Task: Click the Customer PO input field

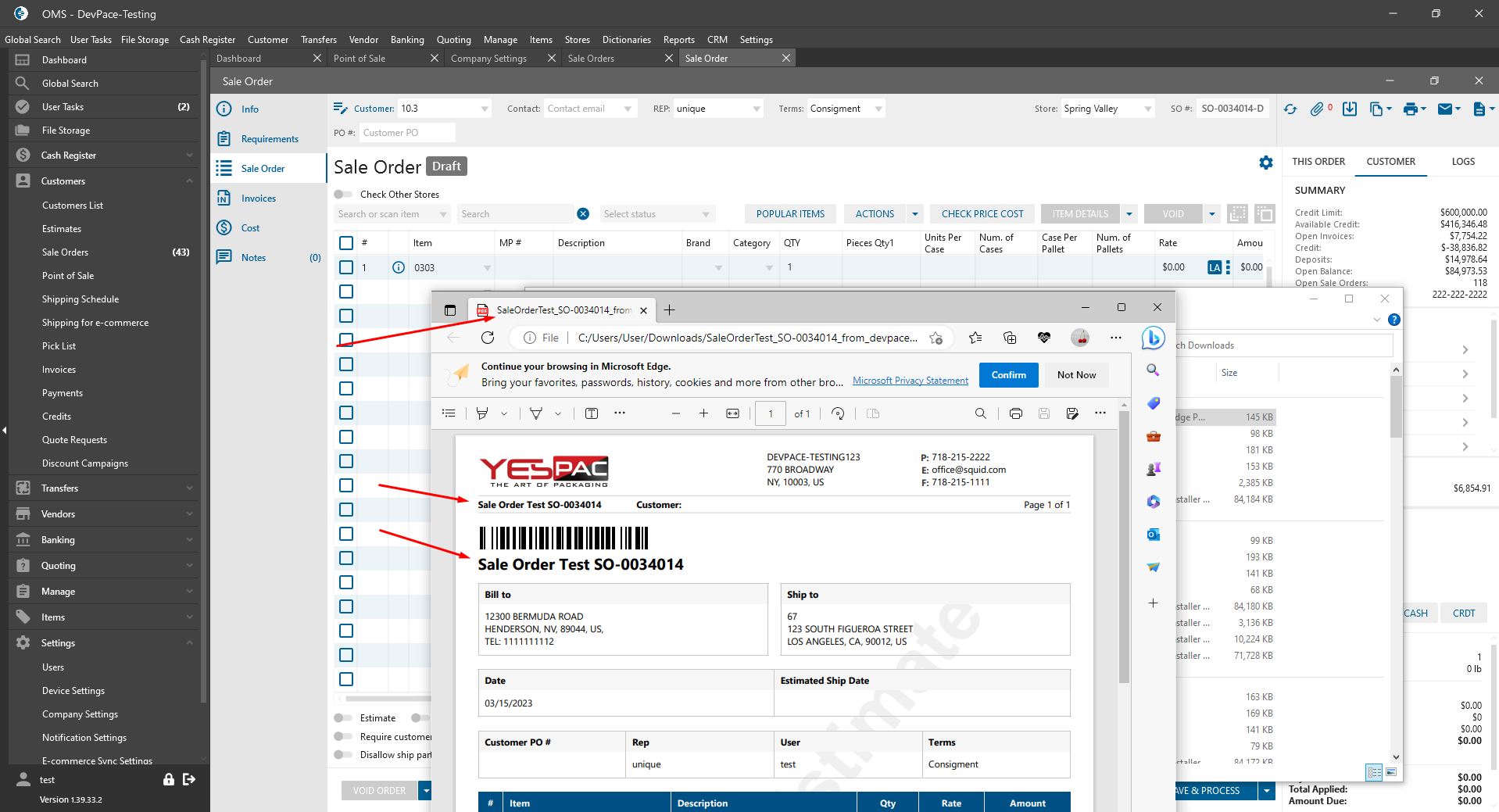Action: pyautogui.click(x=406, y=133)
